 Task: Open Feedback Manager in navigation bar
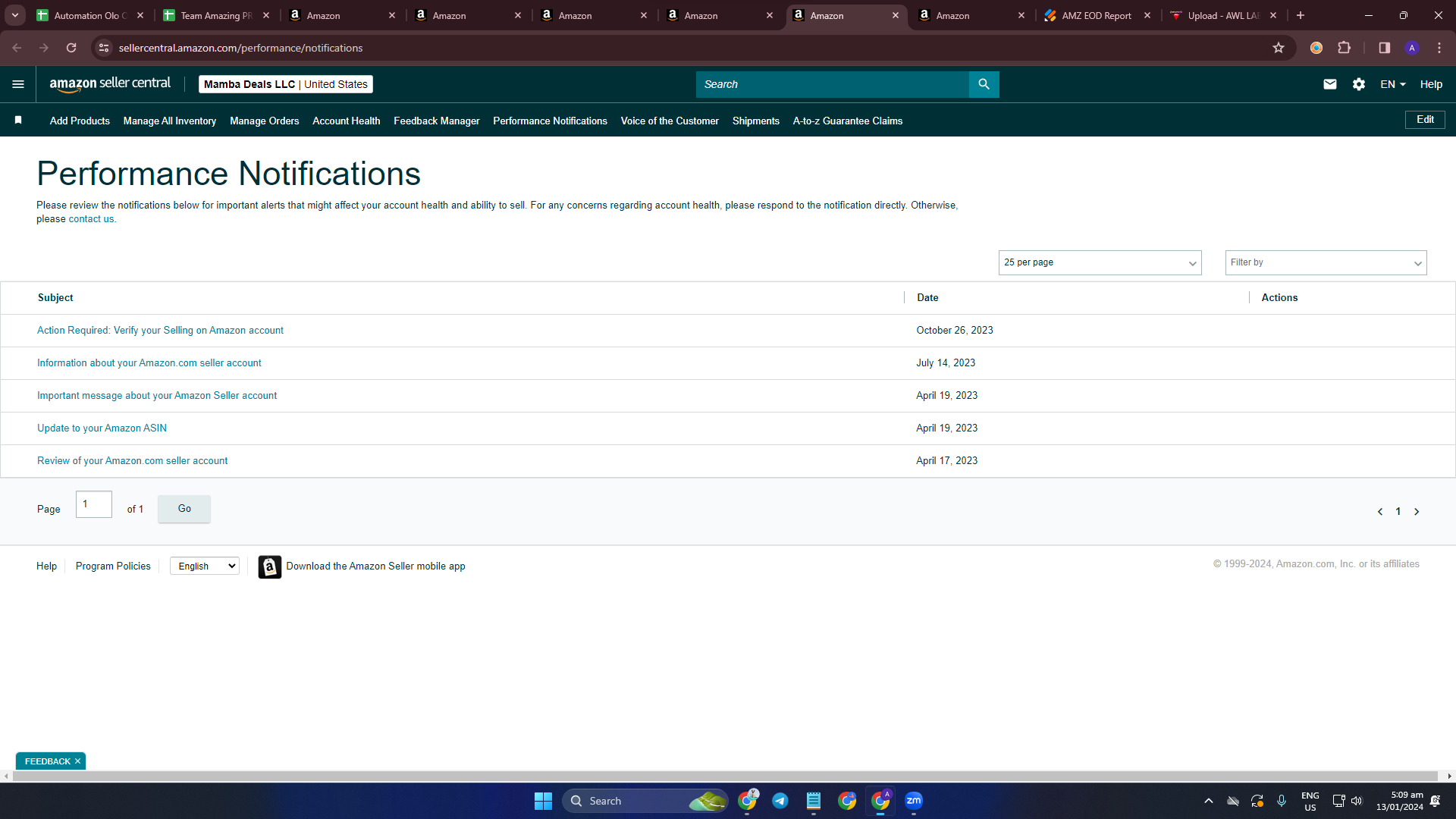click(x=437, y=121)
